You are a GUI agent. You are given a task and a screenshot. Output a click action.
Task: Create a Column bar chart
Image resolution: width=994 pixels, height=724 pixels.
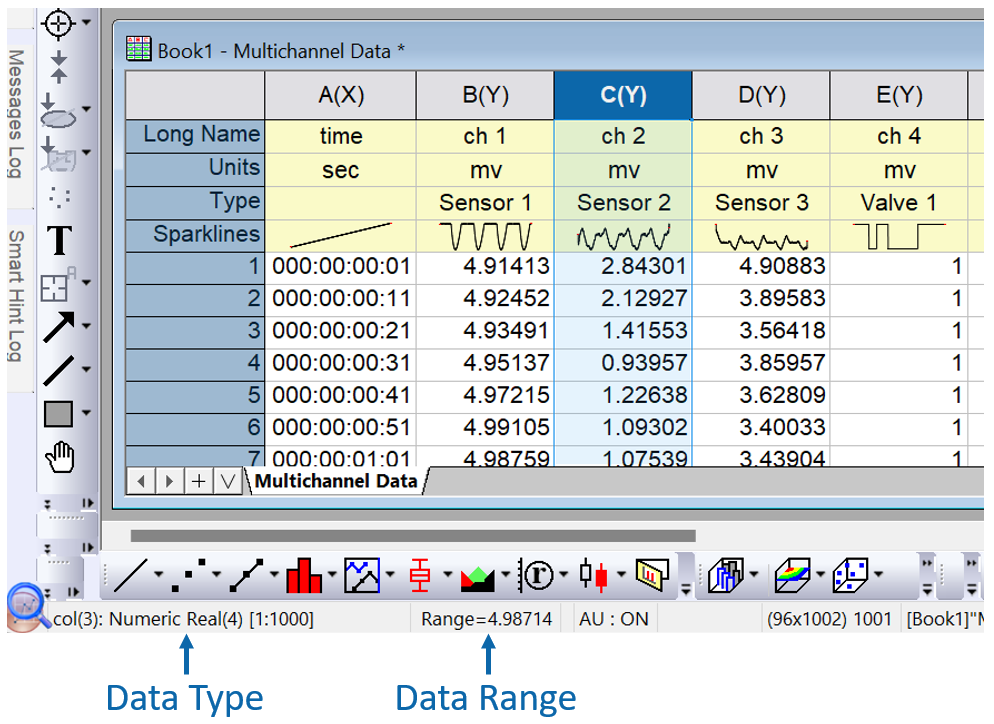click(x=303, y=575)
